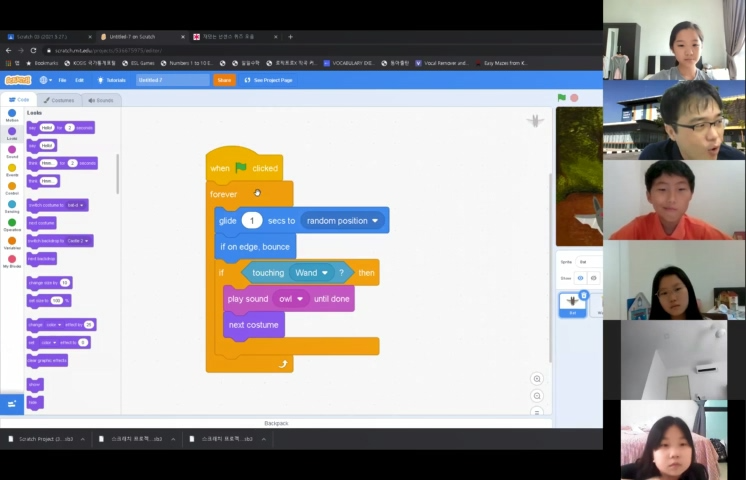Zoom in the code workspace

[537, 379]
